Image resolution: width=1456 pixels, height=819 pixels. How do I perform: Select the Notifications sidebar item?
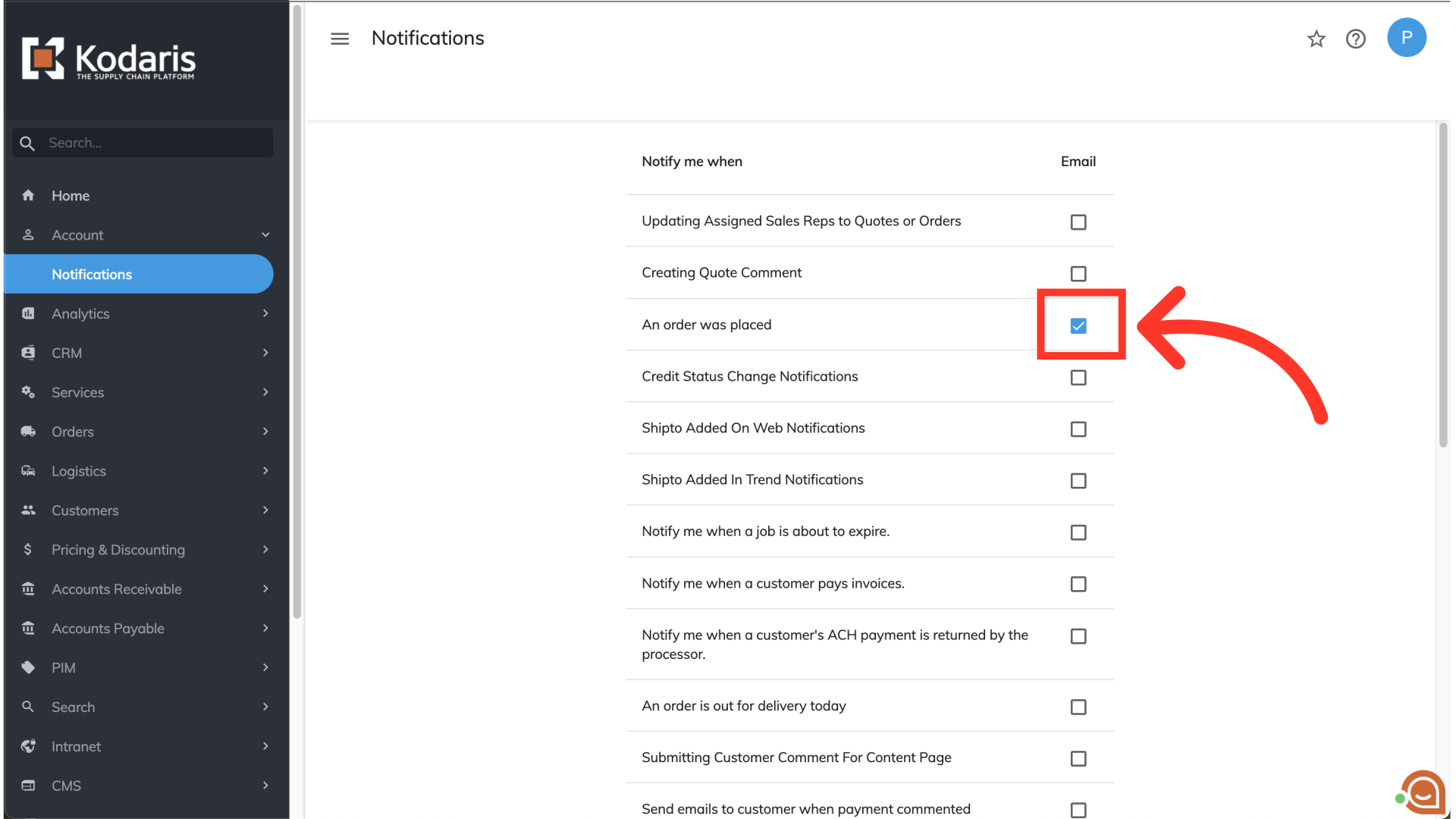92,275
